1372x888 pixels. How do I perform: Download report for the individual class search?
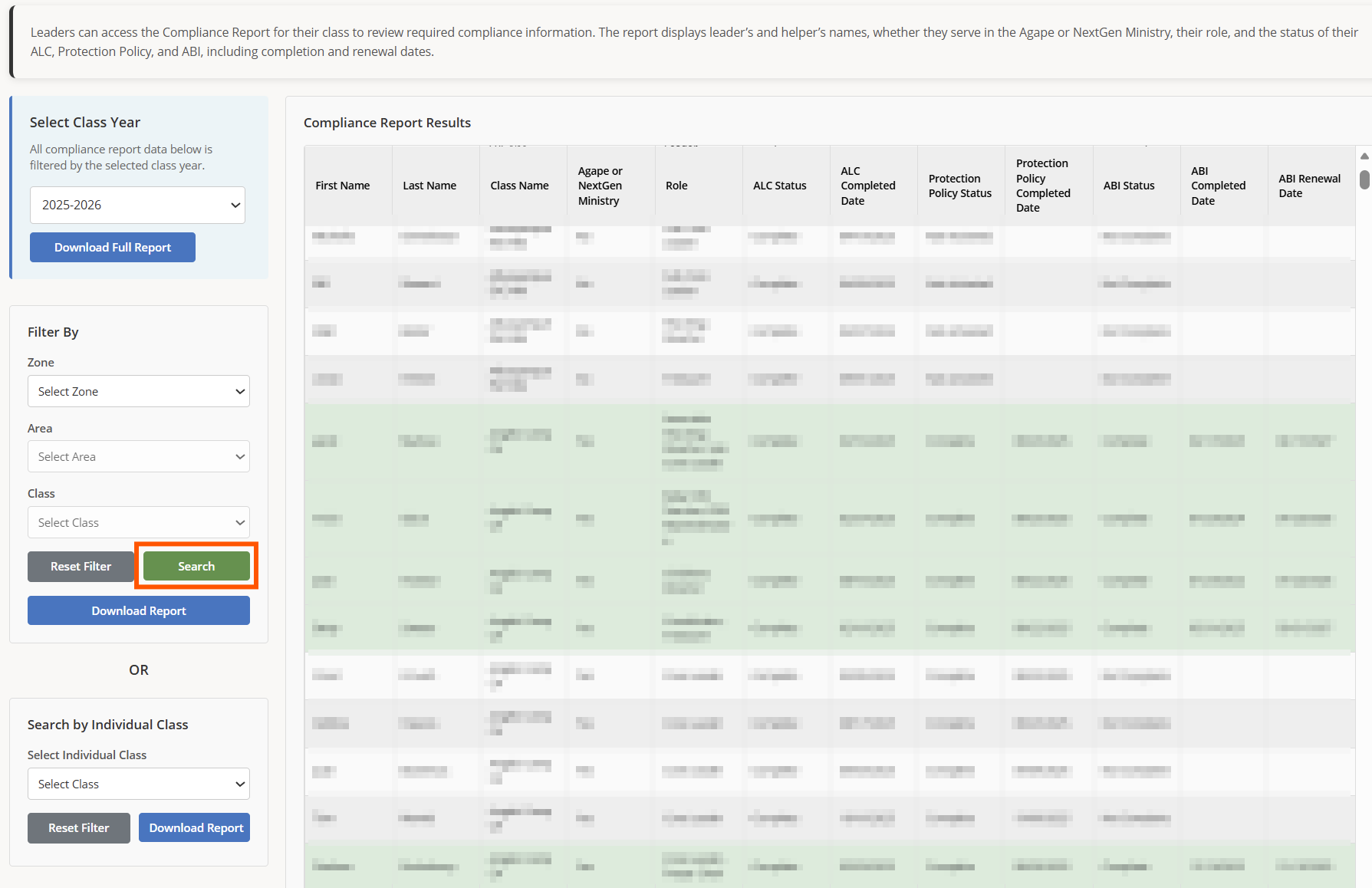[196, 828]
